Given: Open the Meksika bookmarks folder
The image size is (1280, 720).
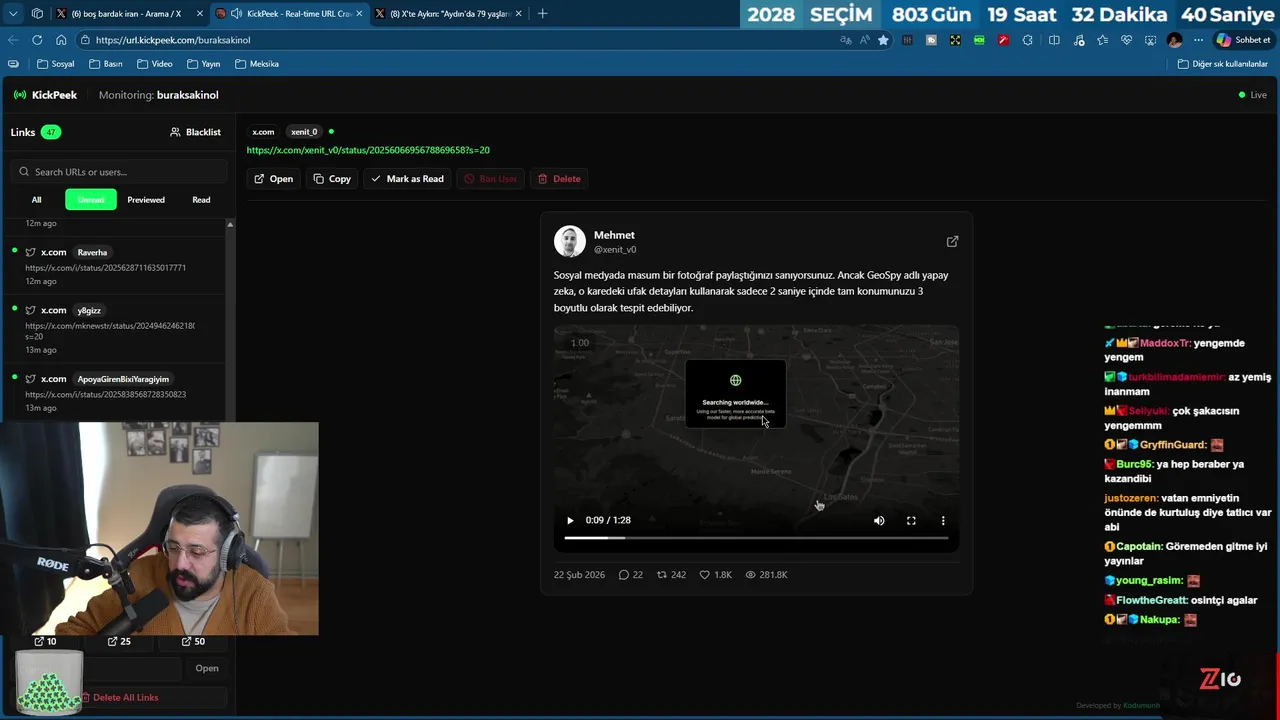Looking at the screenshot, I should coord(257,64).
